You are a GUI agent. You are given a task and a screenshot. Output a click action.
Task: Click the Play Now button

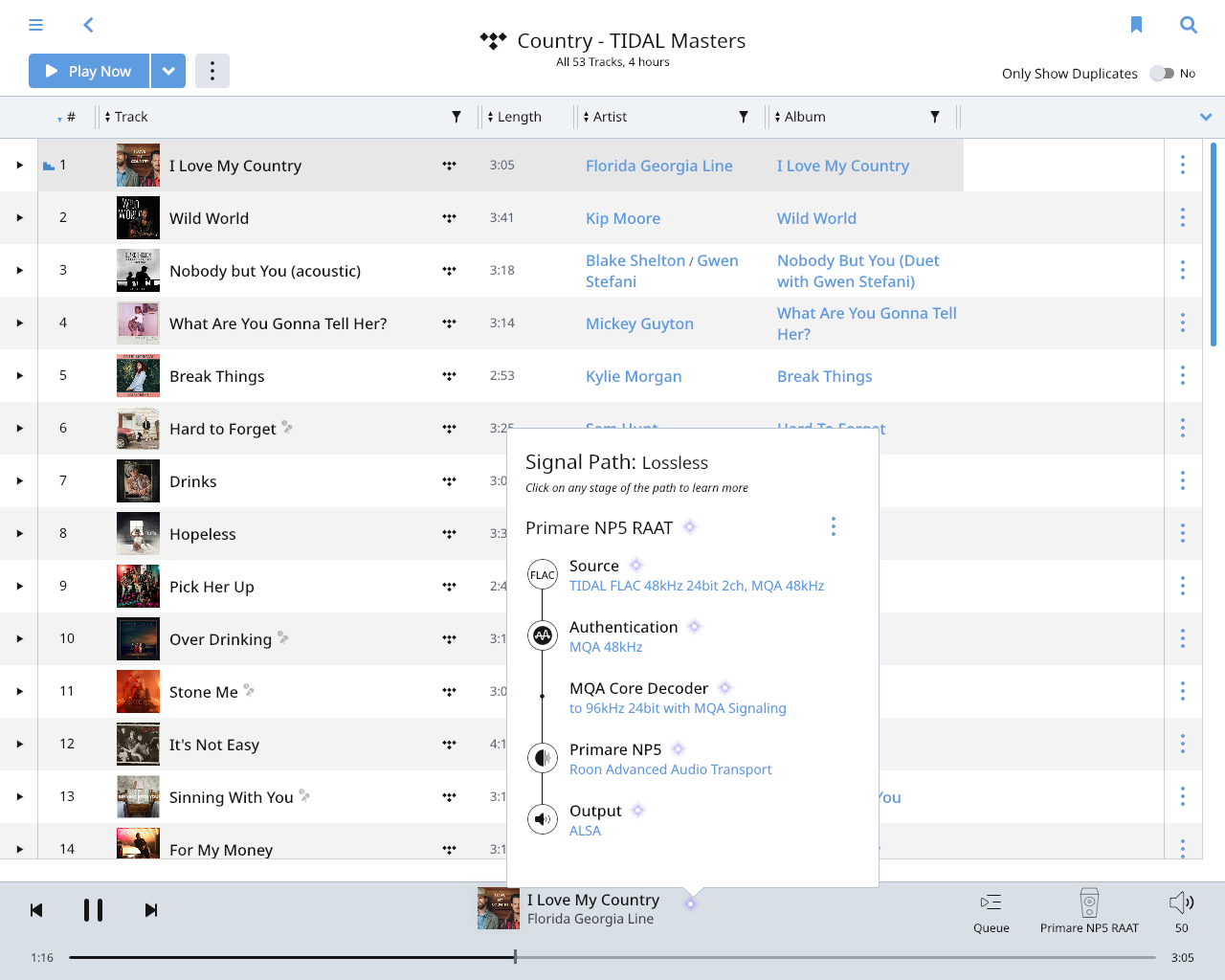(89, 71)
